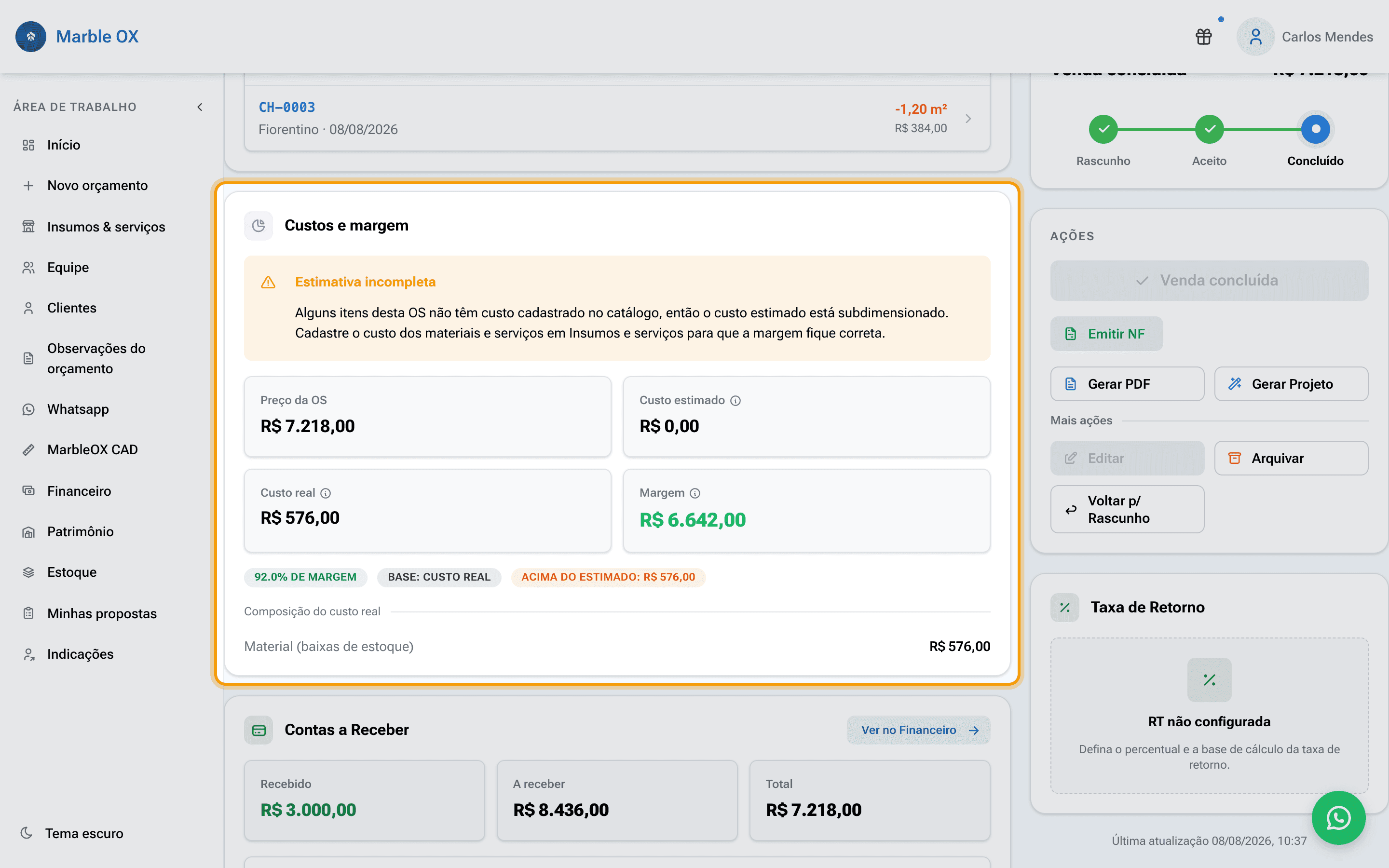Click the Custos e margem pie icon
The image size is (1389, 868).
tap(259, 226)
